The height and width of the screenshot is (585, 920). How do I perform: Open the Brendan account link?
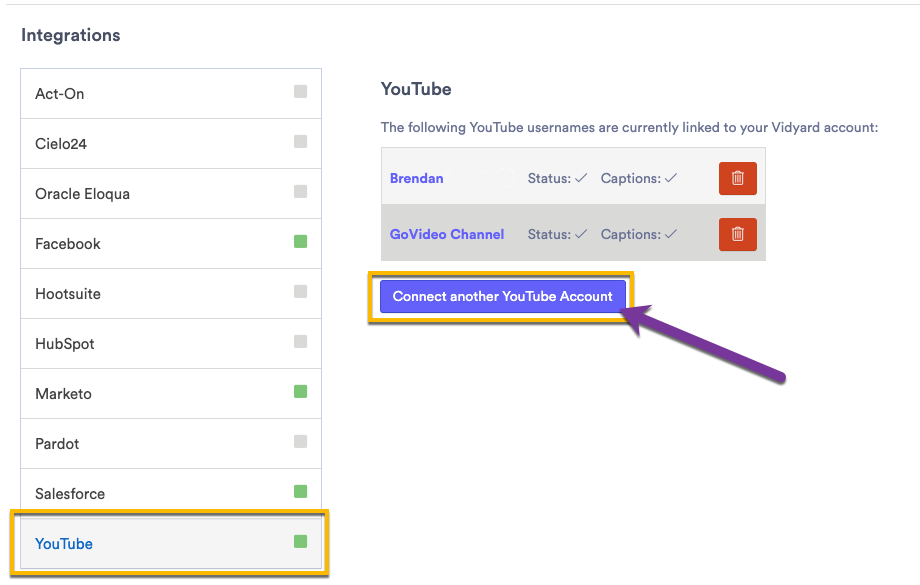[416, 178]
